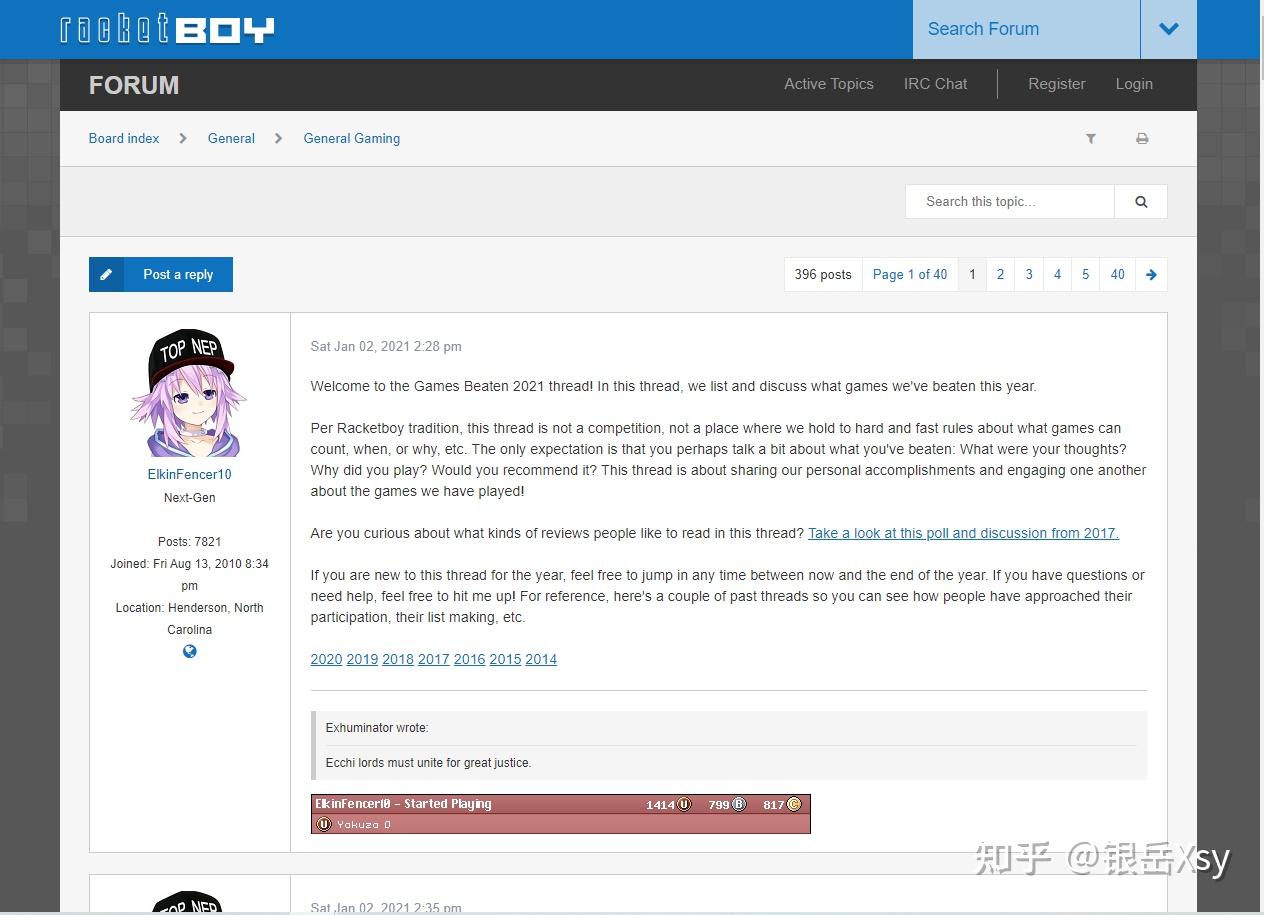This screenshot has width=1264, height=915.
Task: Focus the Search this topic field
Action: tap(1009, 202)
